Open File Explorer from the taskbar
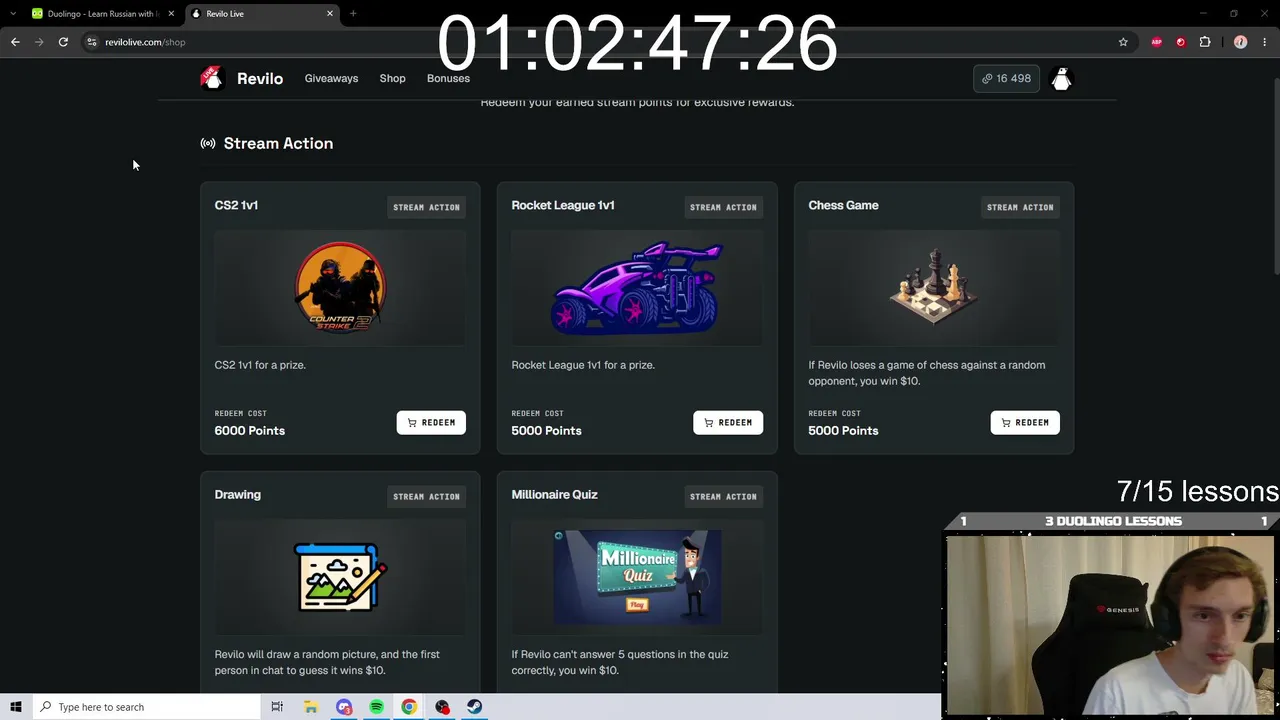This screenshot has width=1280, height=720. tap(311, 707)
